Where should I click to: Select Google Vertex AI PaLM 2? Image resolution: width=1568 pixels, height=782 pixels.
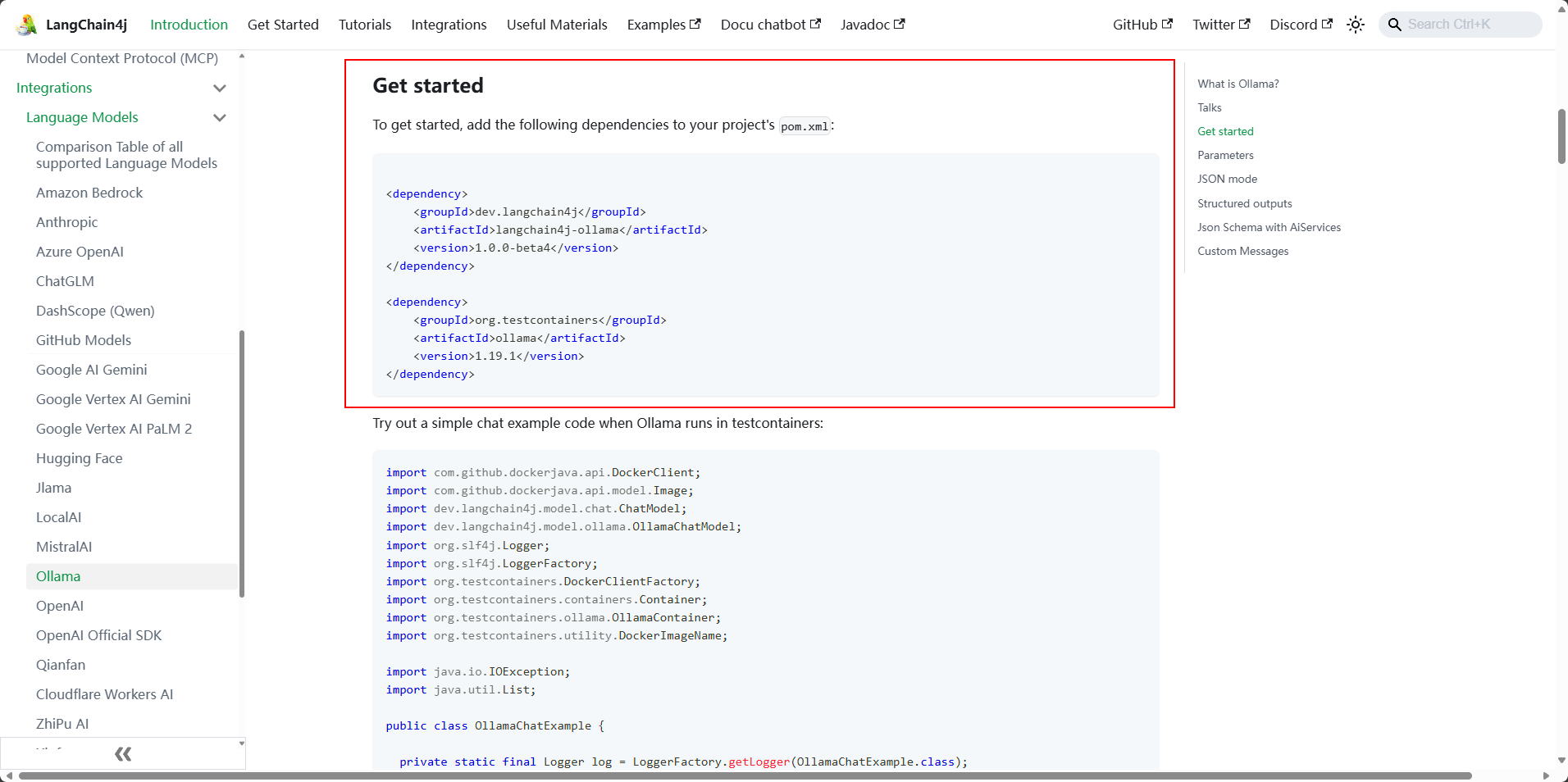114,429
